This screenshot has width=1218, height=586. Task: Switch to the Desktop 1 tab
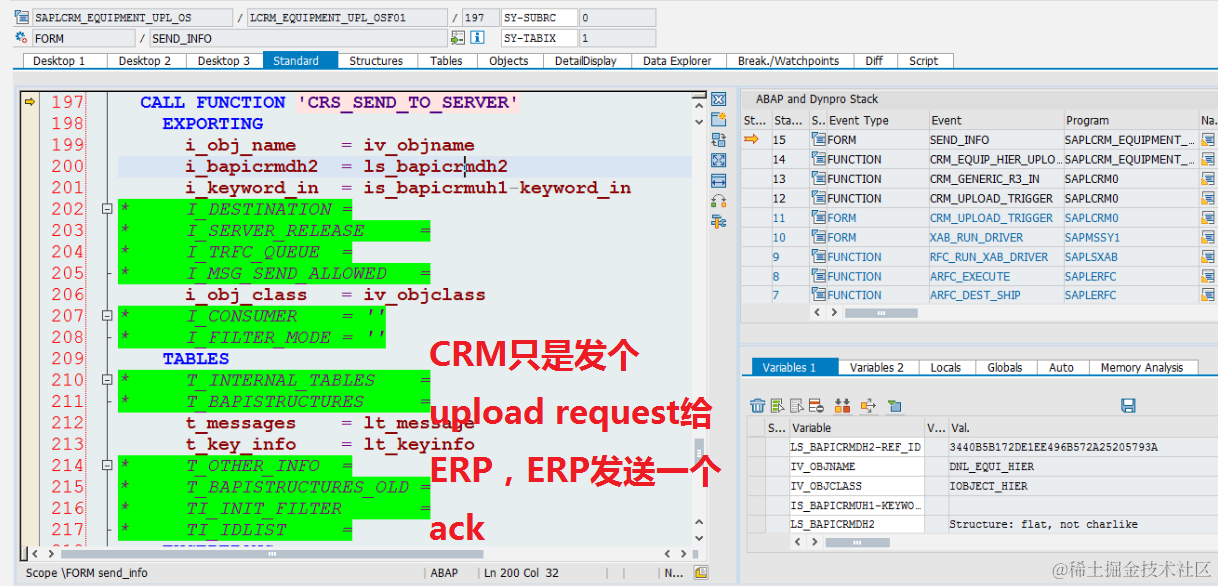pos(59,61)
